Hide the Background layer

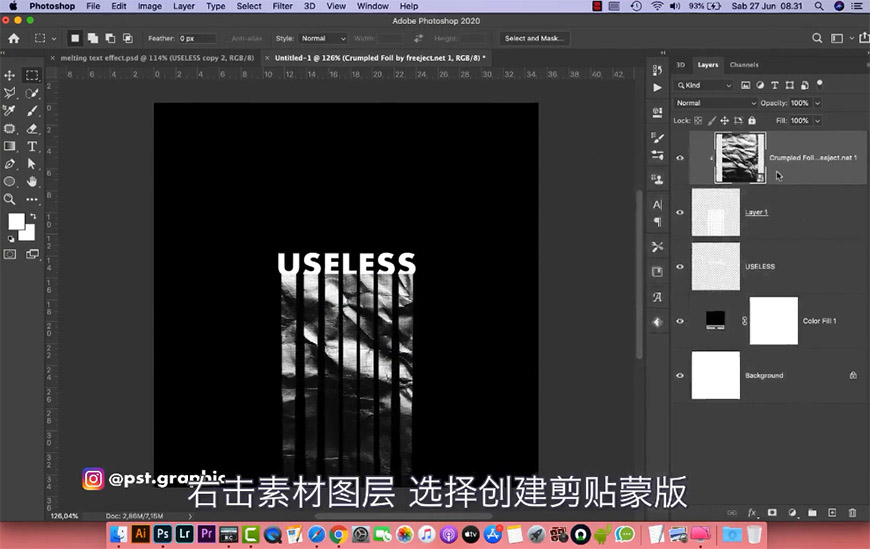[x=680, y=375]
